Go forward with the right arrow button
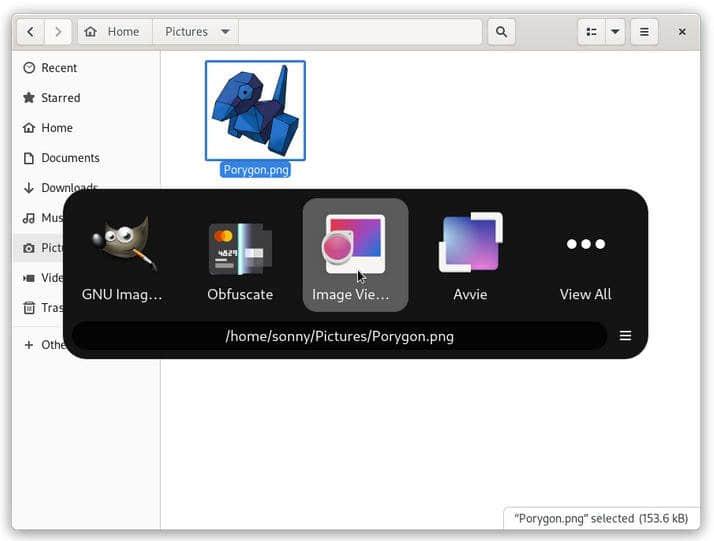The width and height of the screenshot is (714, 541). click(58, 32)
